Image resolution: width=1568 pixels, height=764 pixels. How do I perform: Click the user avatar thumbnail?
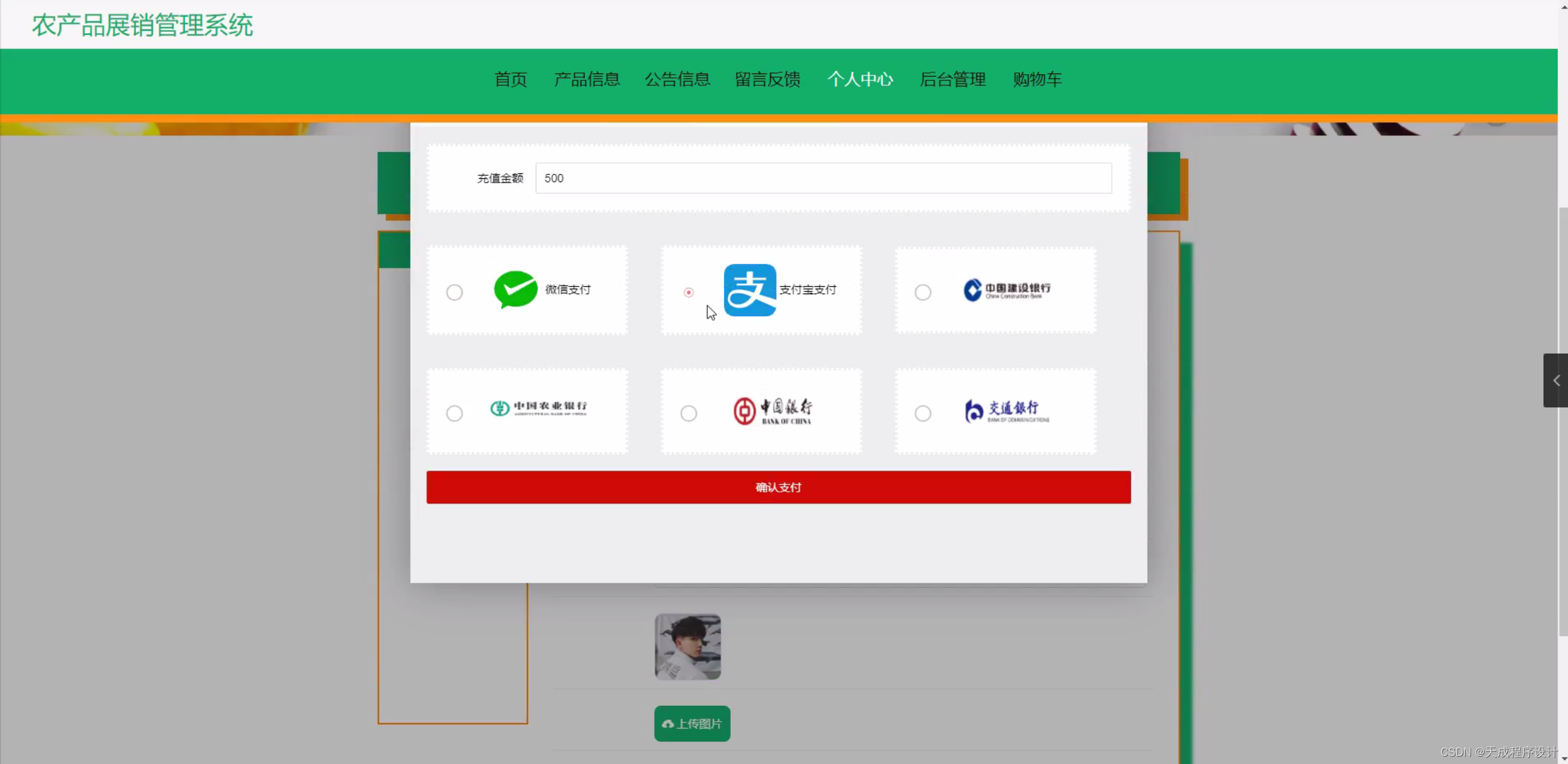click(x=687, y=646)
